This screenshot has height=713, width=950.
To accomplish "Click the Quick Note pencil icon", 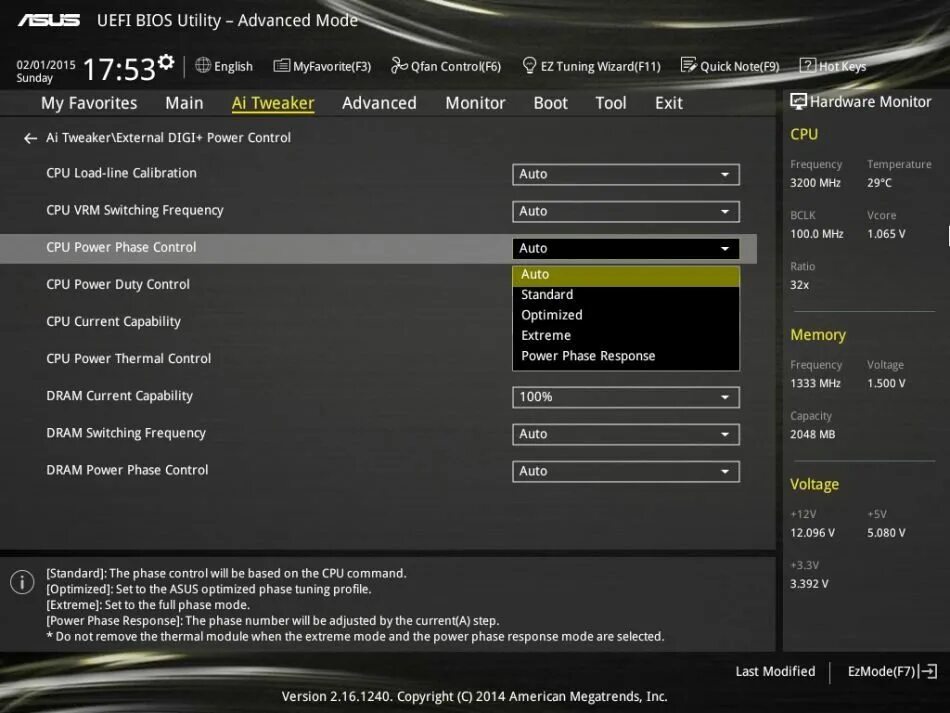I will point(688,65).
